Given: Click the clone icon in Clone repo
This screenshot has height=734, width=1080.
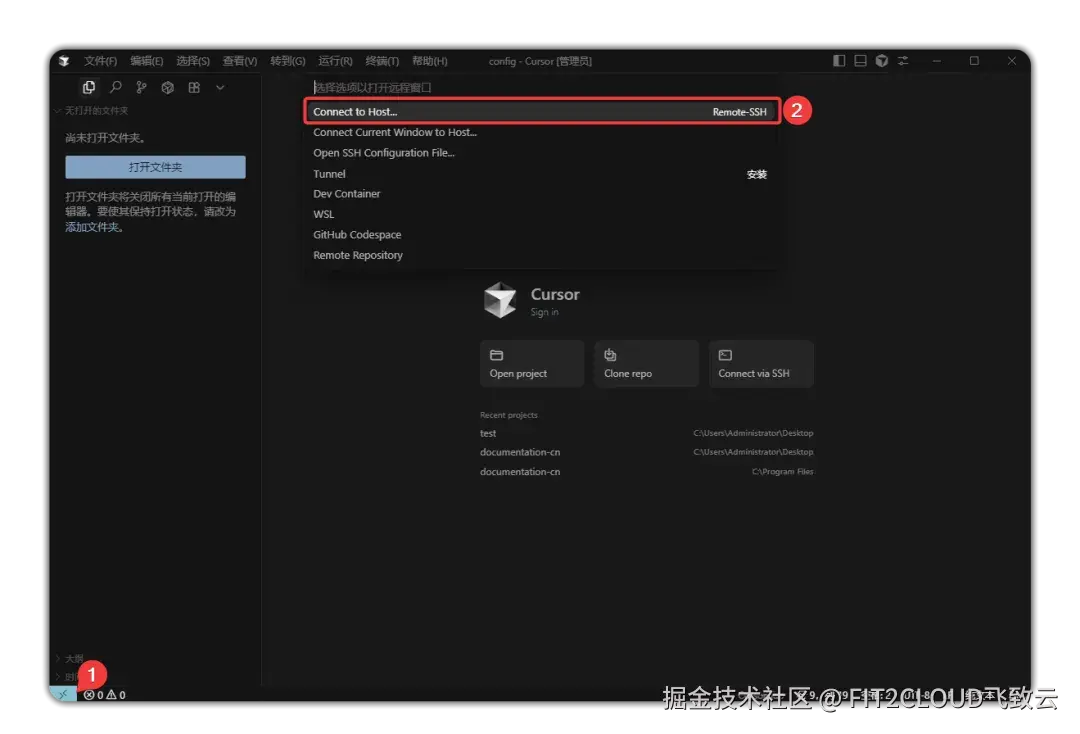Looking at the screenshot, I should (x=610, y=355).
